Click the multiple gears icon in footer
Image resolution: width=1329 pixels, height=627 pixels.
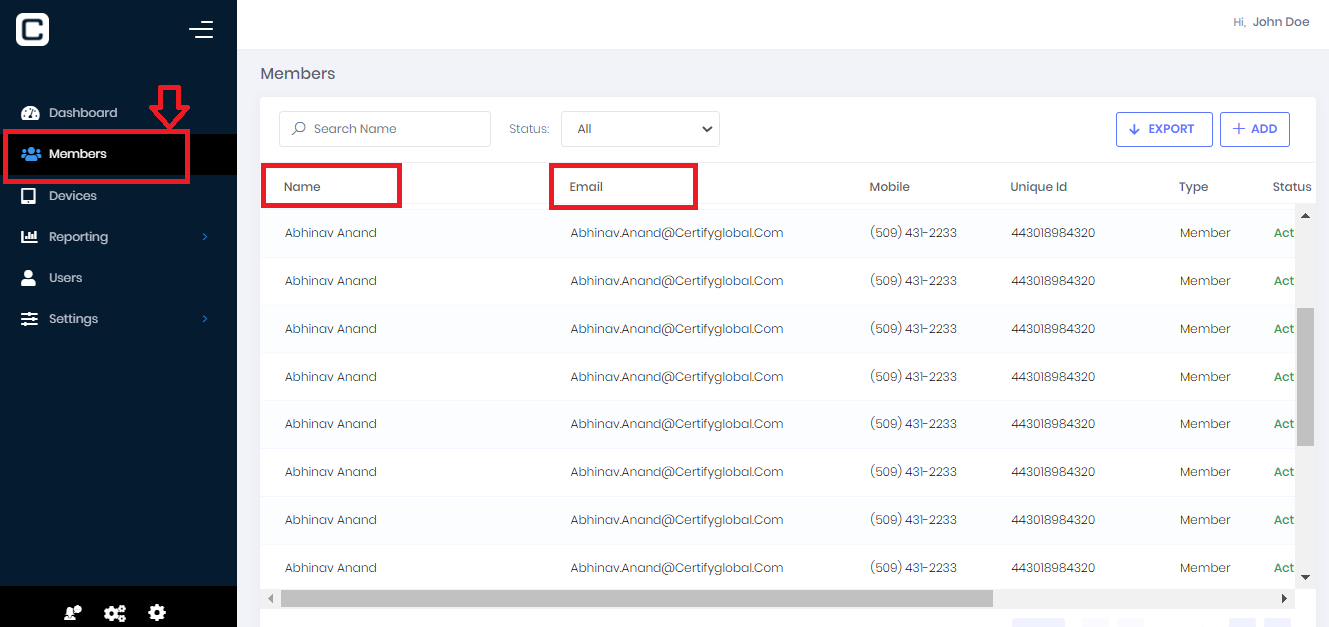[x=115, y=613]
